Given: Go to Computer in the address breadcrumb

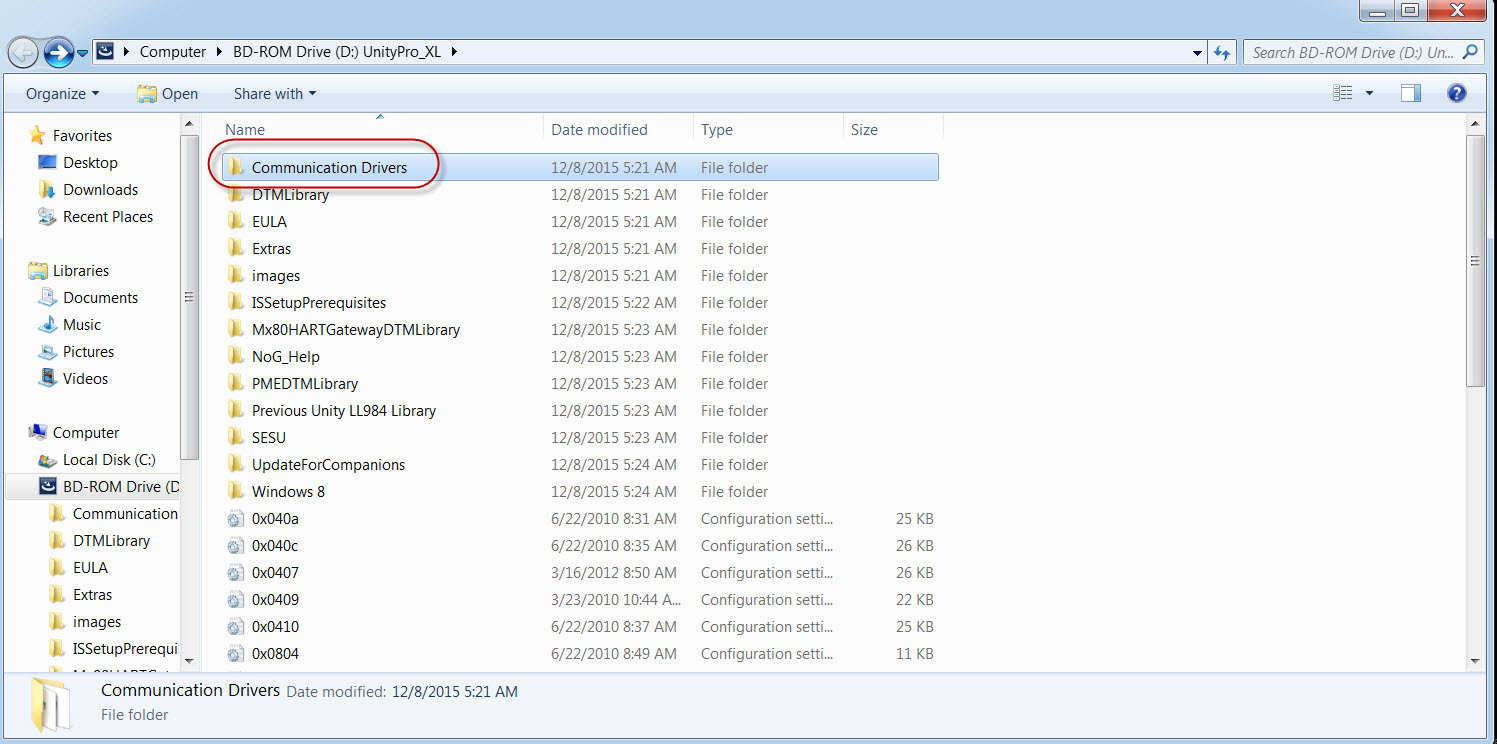Looking at the screenshot, I should tap(173, 52).
